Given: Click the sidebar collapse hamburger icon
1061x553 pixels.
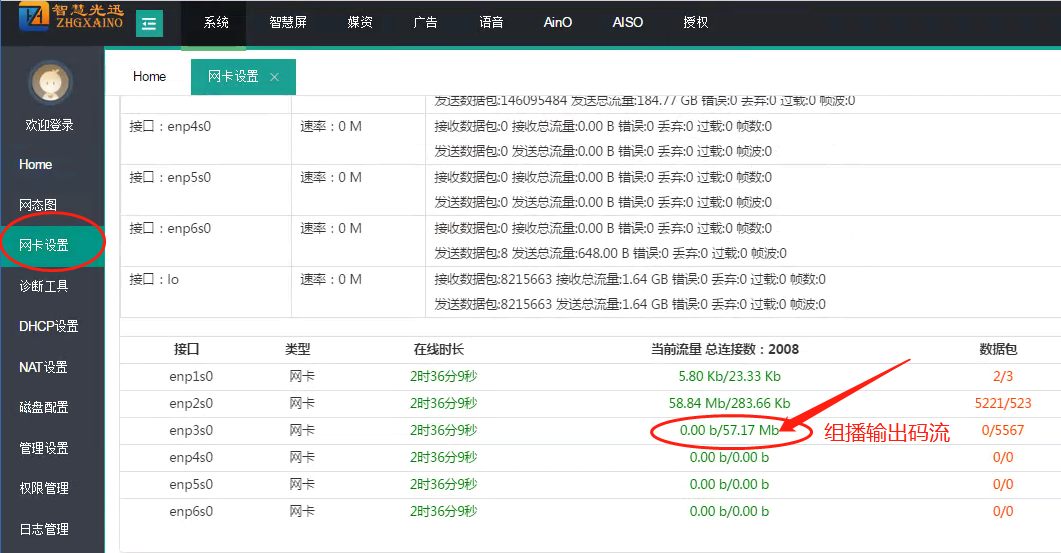Looking at the screenshot, I should [x=150, y=23].
